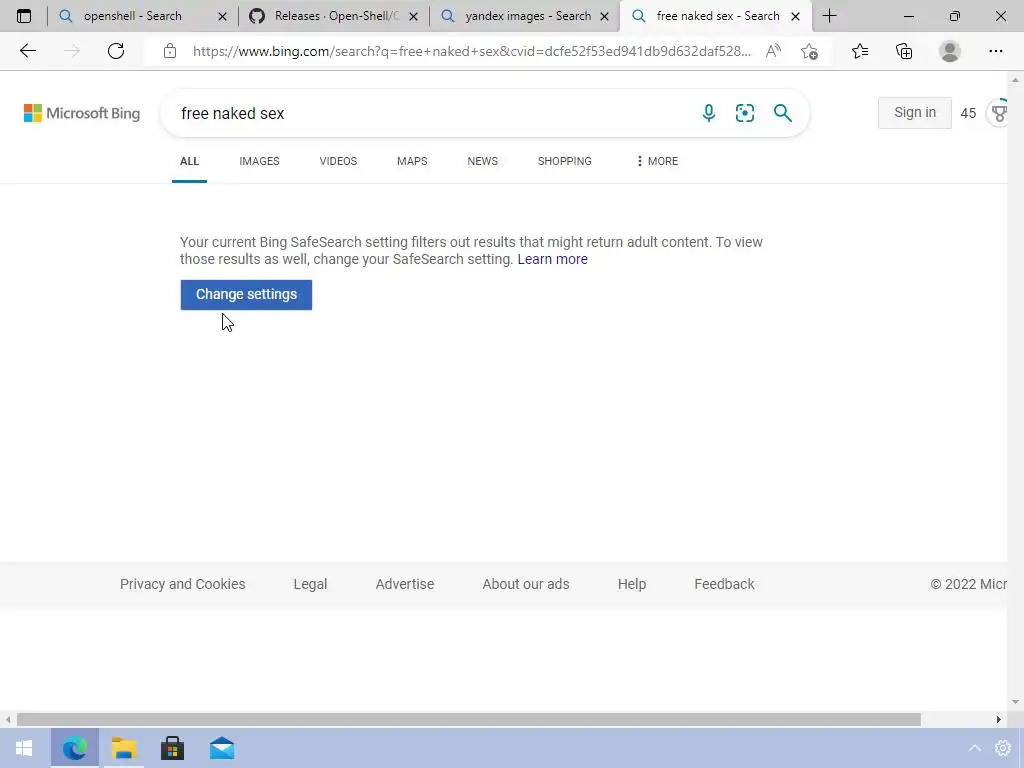
Task: Expand the MORE search categories menu
Action: [657, 161]
